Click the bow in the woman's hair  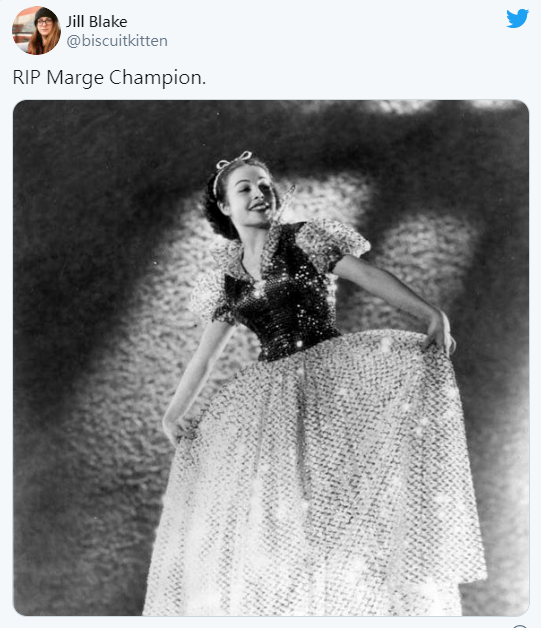click(235, 159)
